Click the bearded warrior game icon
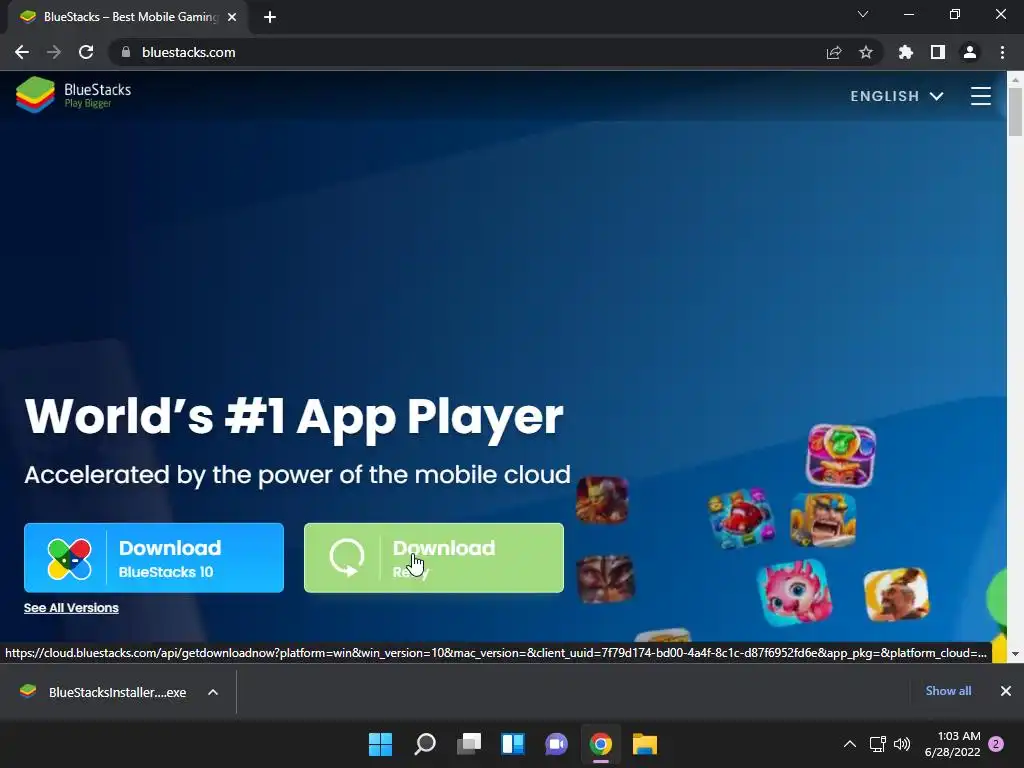1024x768 pixels. pyautogui.click(x=896, y=594)
